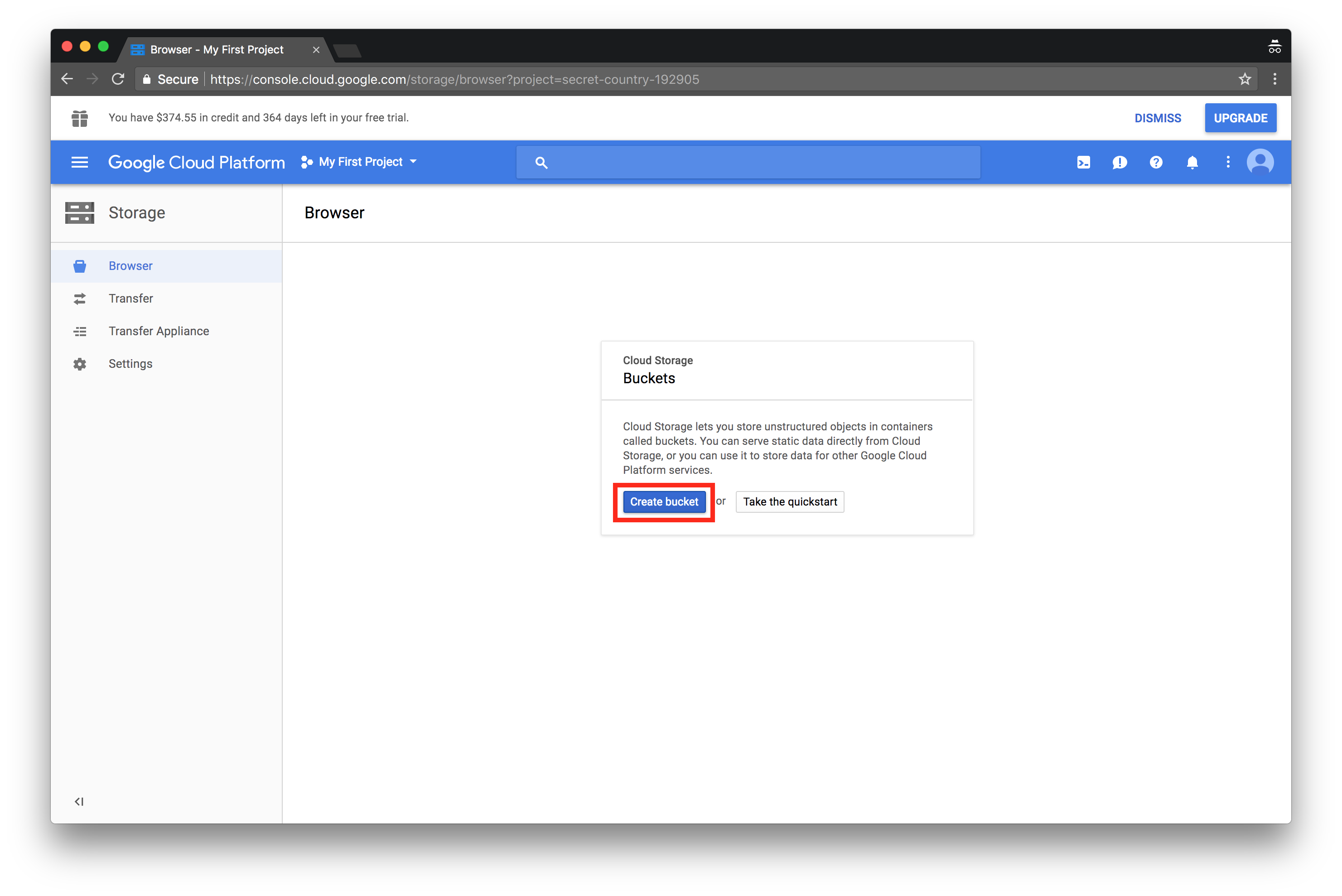This screenshot has height=896, width=1342.
Task: Select Take the quickstart link
Action: click(789, 501)
